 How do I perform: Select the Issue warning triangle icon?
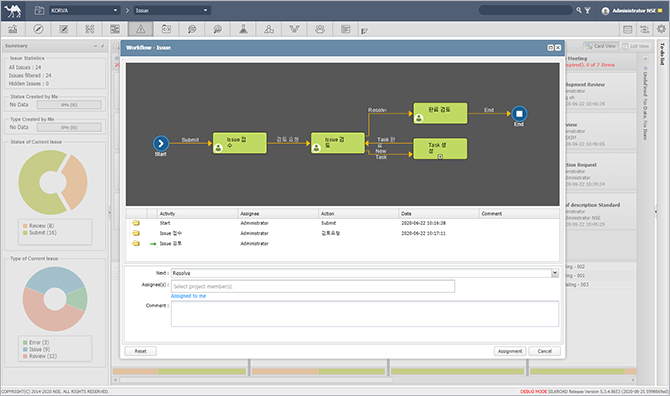(141, 29)
